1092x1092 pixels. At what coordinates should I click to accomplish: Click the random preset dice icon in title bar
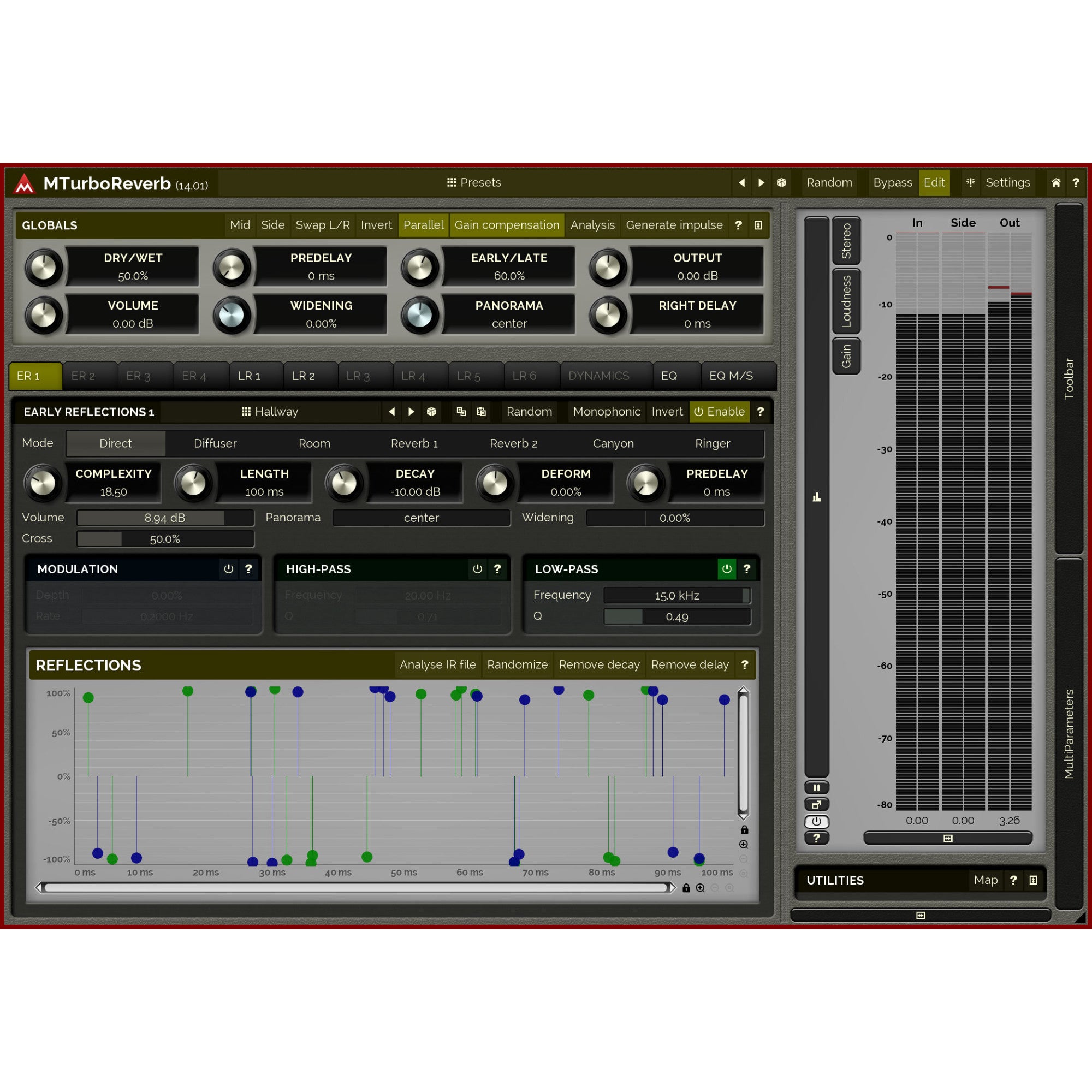pyautogui.click(x=781, y=182)
